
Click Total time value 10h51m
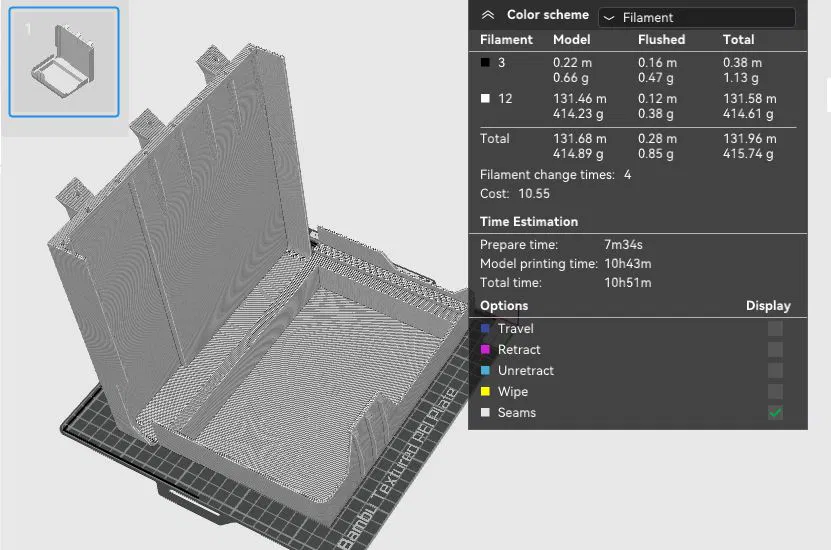(627, 283)
